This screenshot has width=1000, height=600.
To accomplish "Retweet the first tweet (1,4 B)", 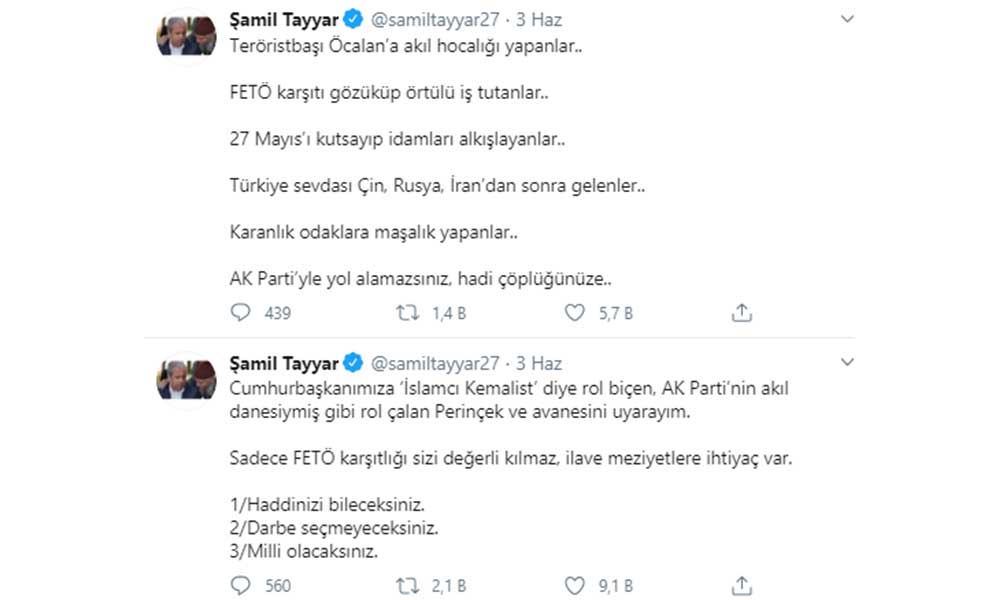I will click(408, 313).
